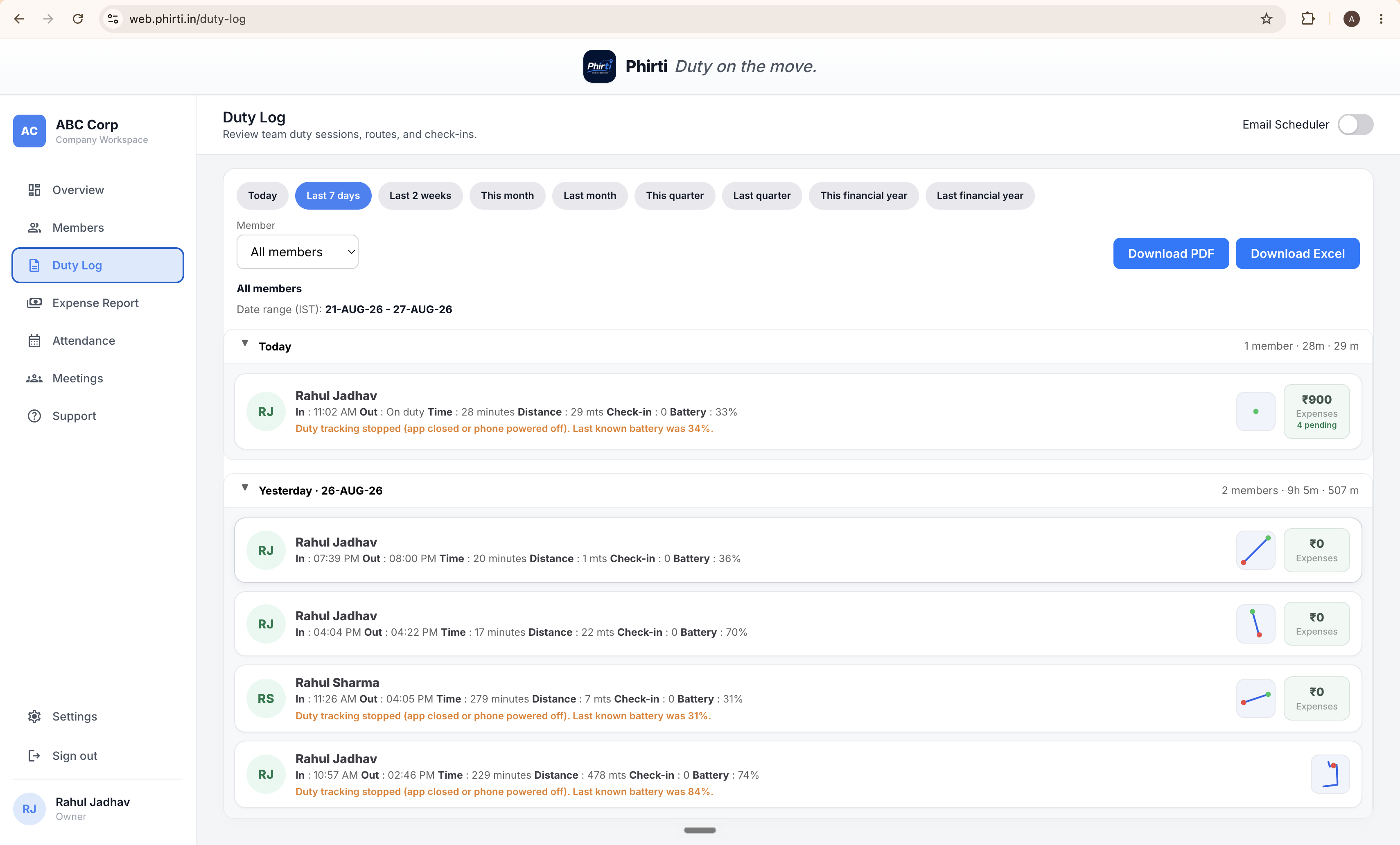1400x845 pixels.
Task: Click the browser forward arrow
Action: click(x=48, y=19)
